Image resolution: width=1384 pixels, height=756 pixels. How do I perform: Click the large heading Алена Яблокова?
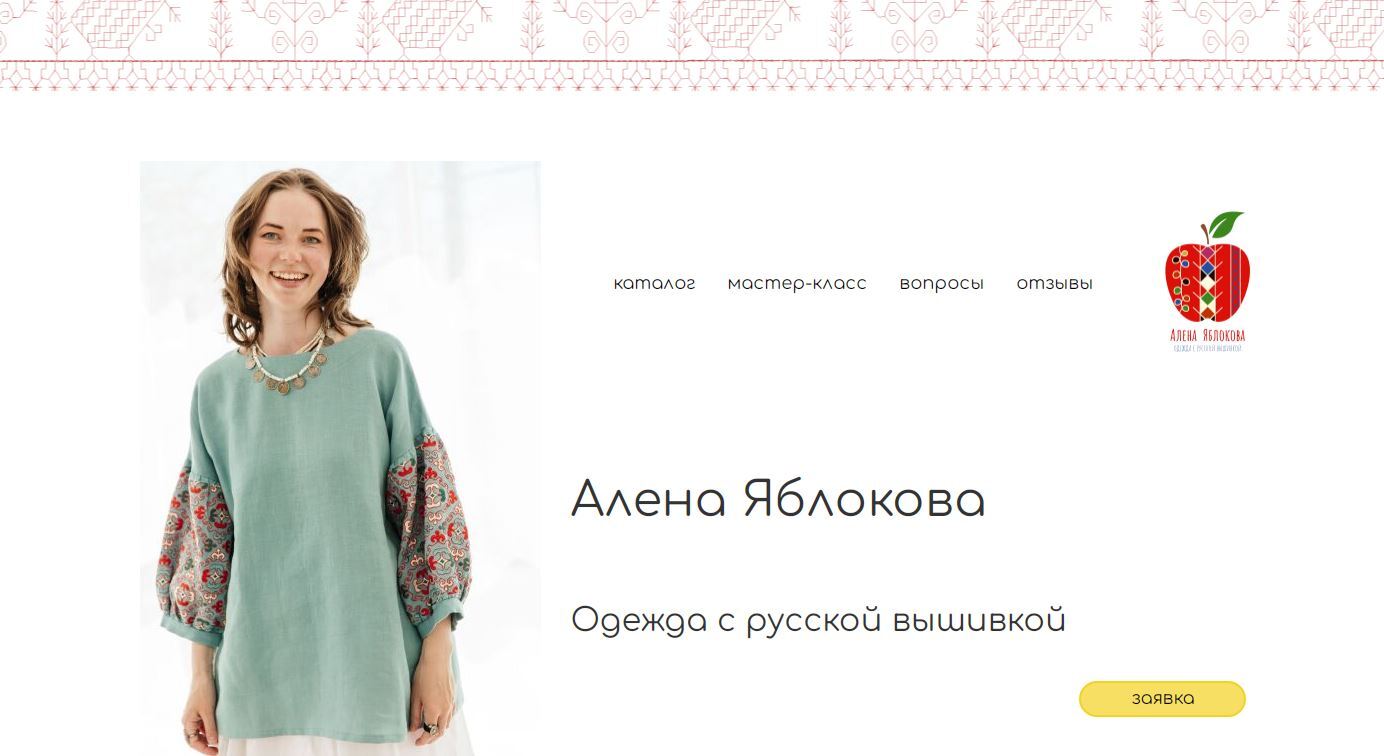coord(778,500)
